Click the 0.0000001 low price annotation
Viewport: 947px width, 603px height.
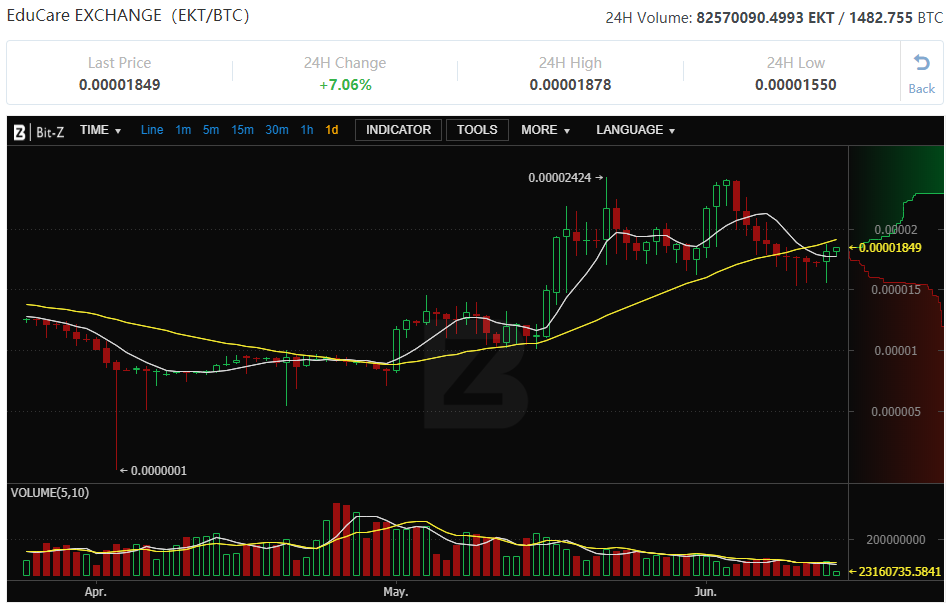(158, 470)
